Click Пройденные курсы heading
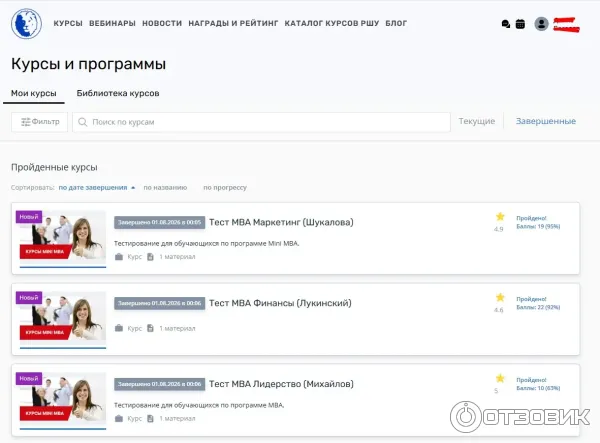600x443 pixels. coord(54,167)
